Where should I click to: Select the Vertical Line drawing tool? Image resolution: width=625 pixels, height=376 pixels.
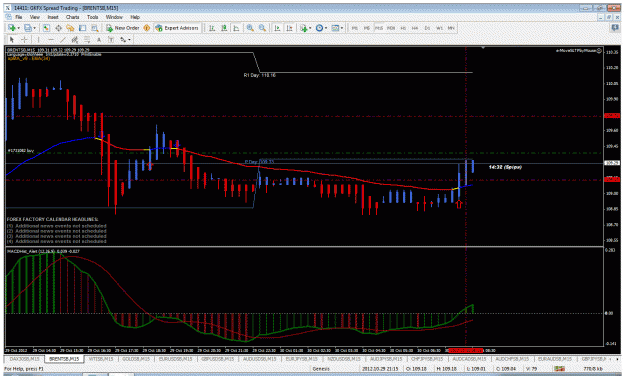click(x=38, y=39)
